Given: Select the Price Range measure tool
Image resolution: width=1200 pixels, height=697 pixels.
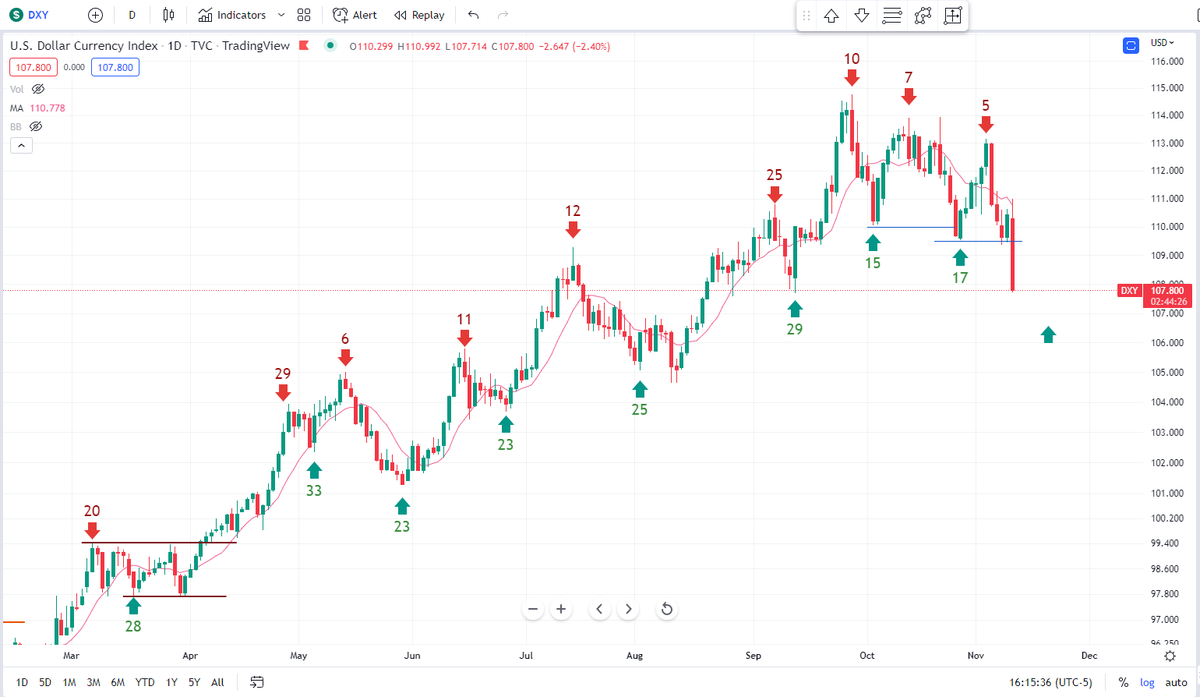Looking at the screenshot, I should click(953, 16).
